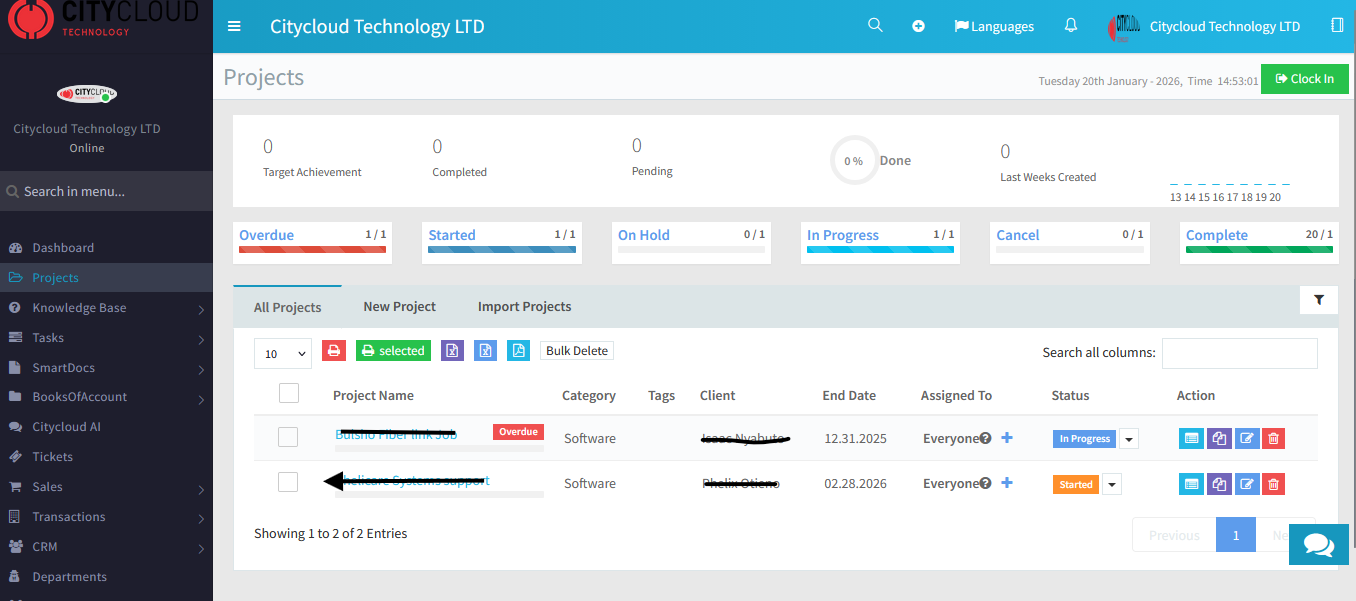Export table with the PDF icon
1356x601 pixels.
point(518,351)
